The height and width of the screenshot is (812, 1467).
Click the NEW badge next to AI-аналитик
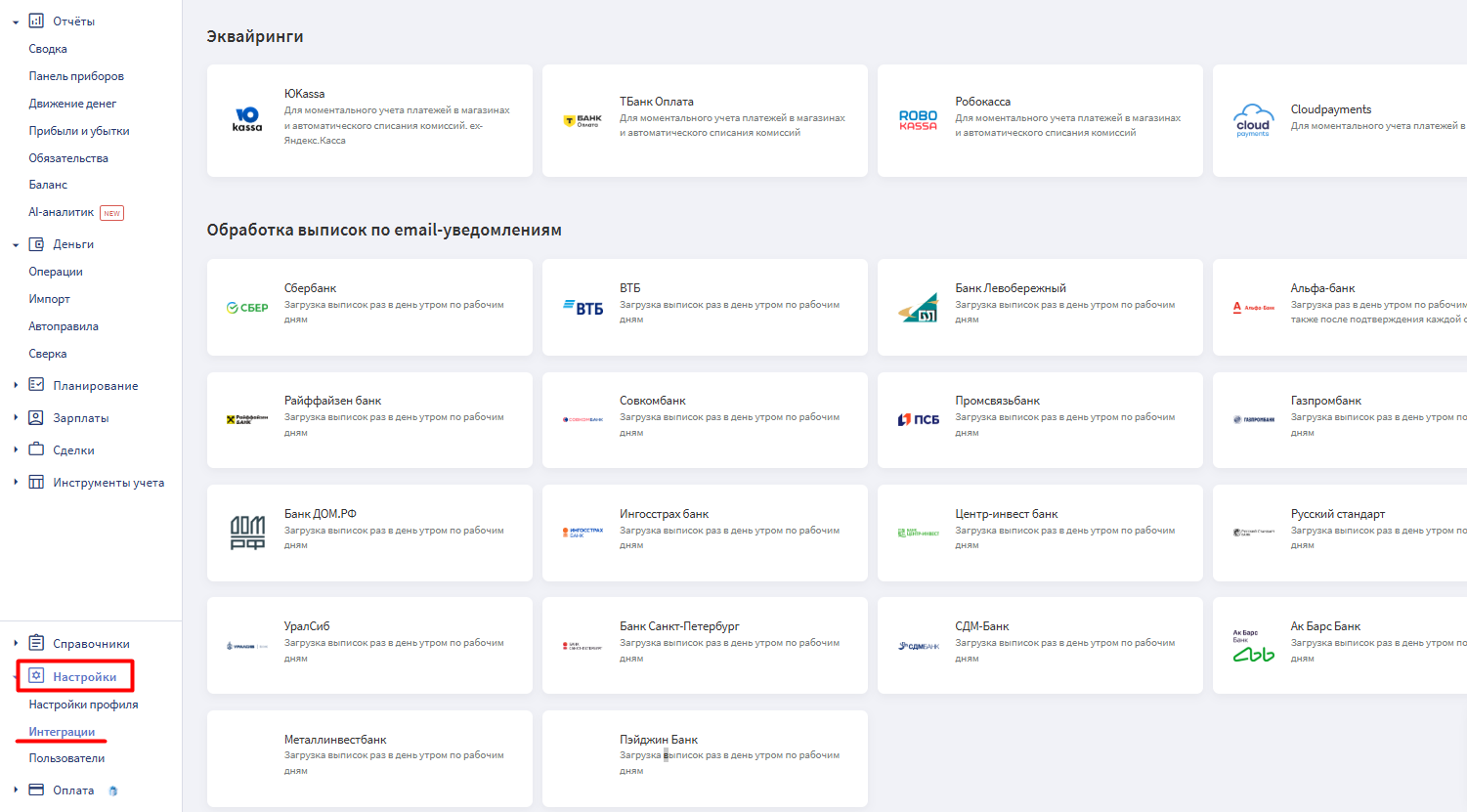click(112, 213)
